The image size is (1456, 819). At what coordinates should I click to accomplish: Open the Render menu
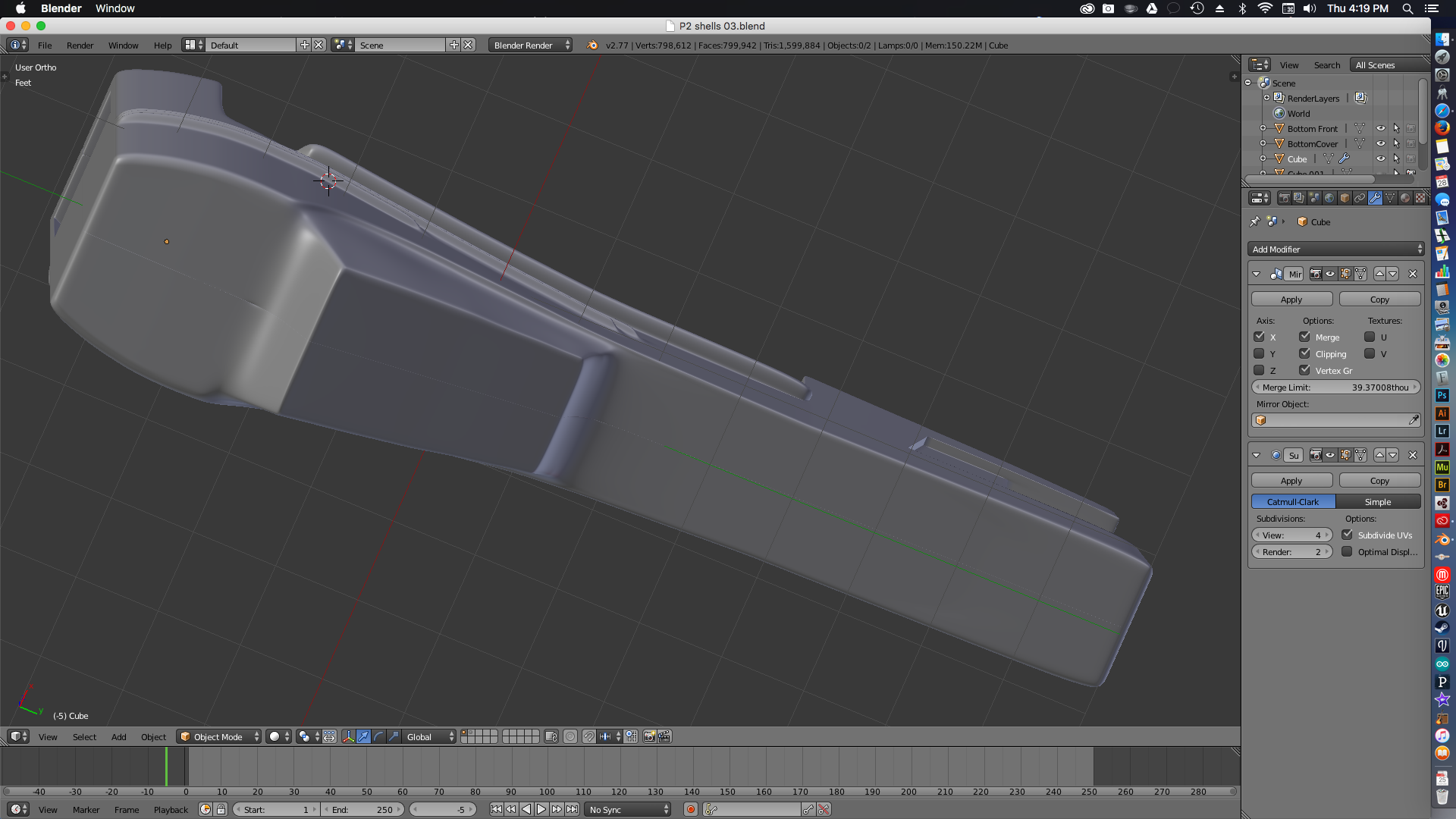tap(80, 45)
